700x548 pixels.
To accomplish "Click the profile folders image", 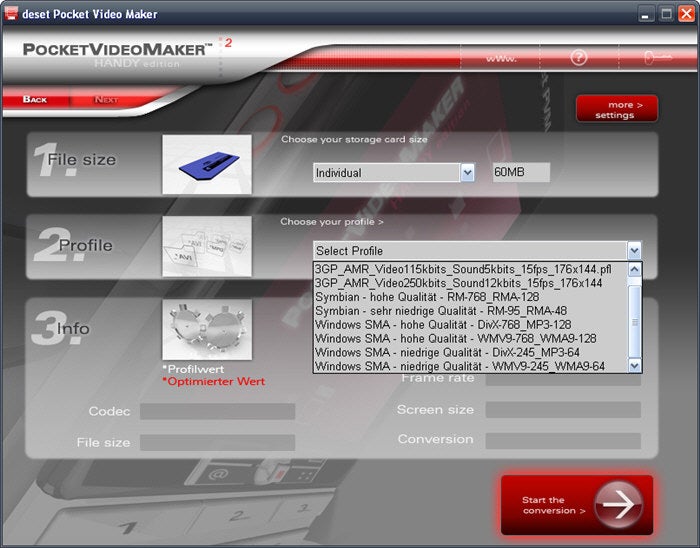I will tap(207, 246).
